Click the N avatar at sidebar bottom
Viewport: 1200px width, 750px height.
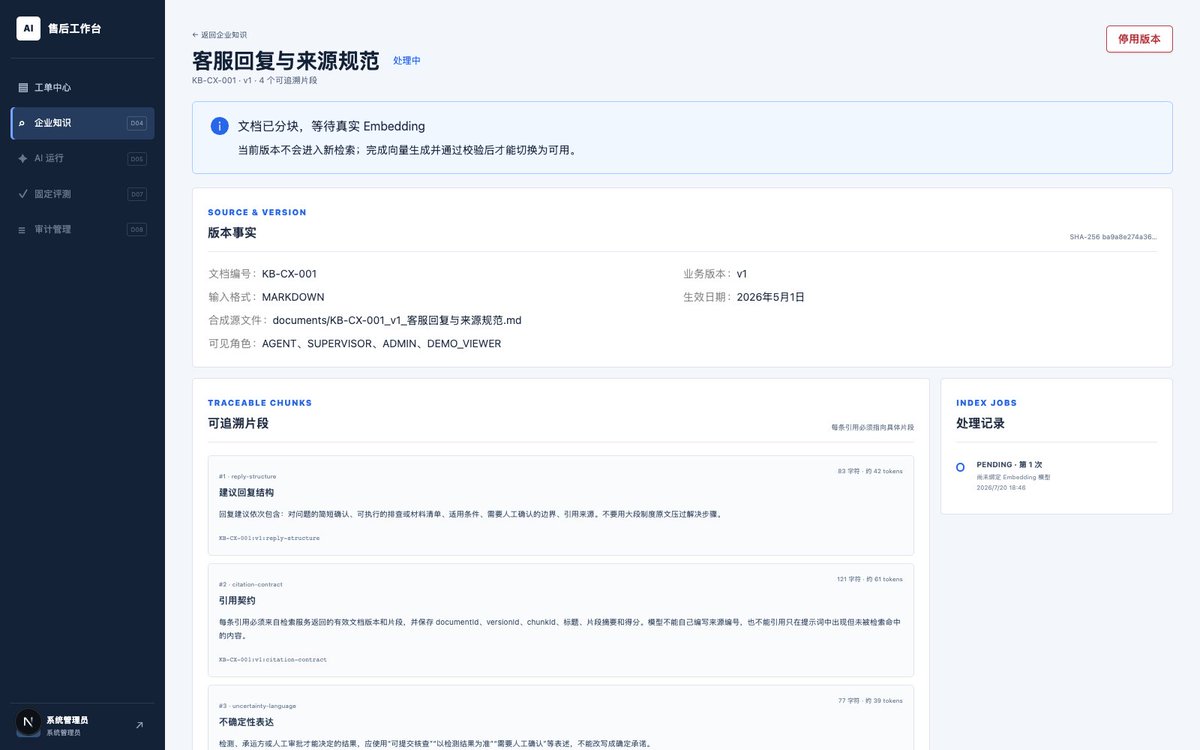(27, 724)
